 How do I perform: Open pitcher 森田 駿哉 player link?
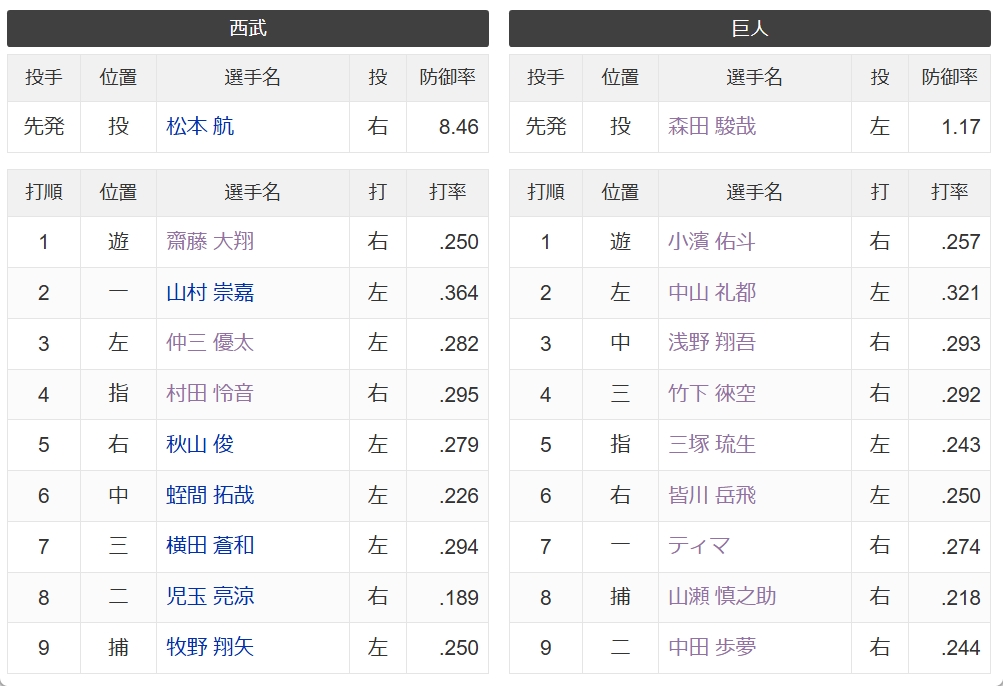click(x=712, y=126)
